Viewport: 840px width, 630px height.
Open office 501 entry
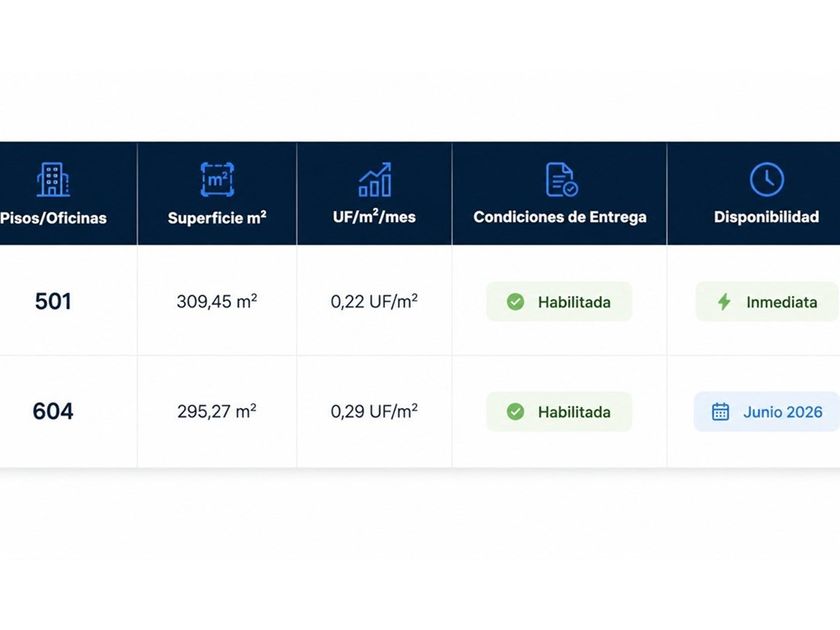(53, 301)
